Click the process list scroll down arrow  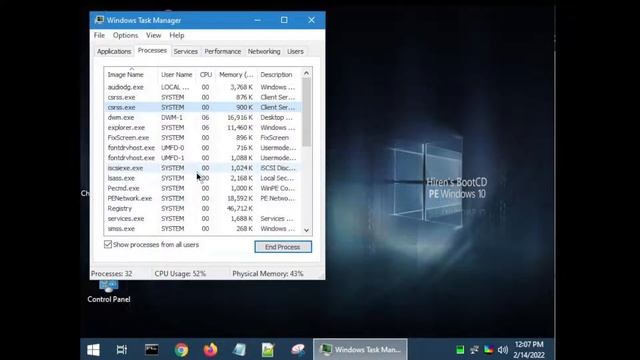(307, 230)
